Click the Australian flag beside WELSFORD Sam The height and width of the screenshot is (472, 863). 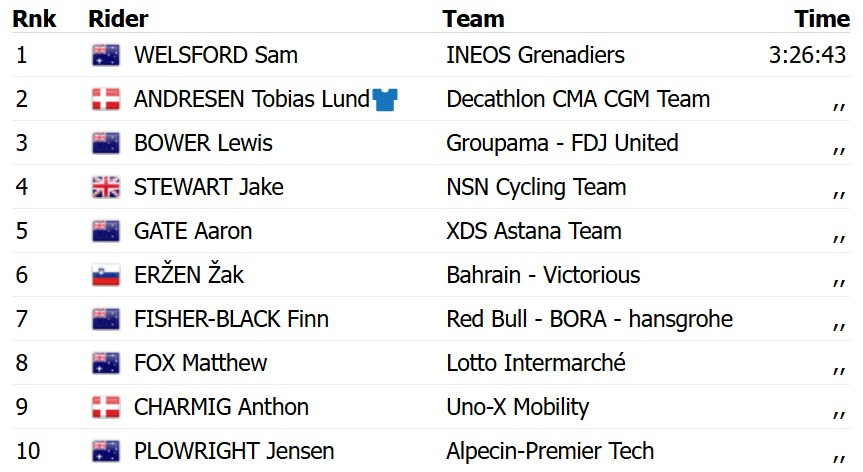(x=105, y=55)
